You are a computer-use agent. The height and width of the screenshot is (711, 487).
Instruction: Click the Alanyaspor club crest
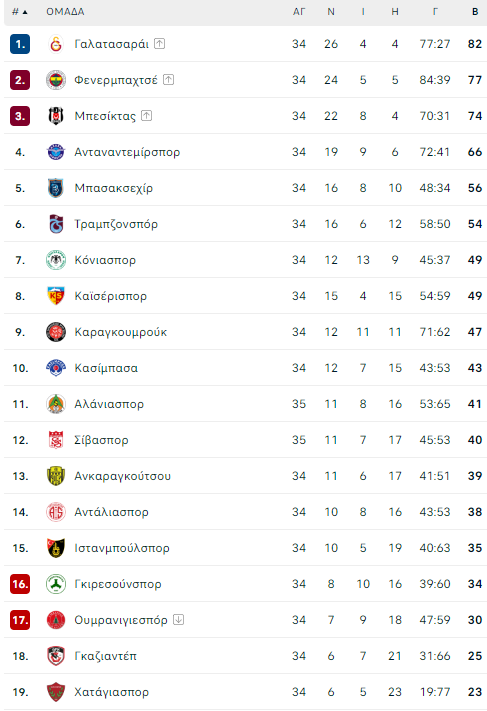pos(56,404)
